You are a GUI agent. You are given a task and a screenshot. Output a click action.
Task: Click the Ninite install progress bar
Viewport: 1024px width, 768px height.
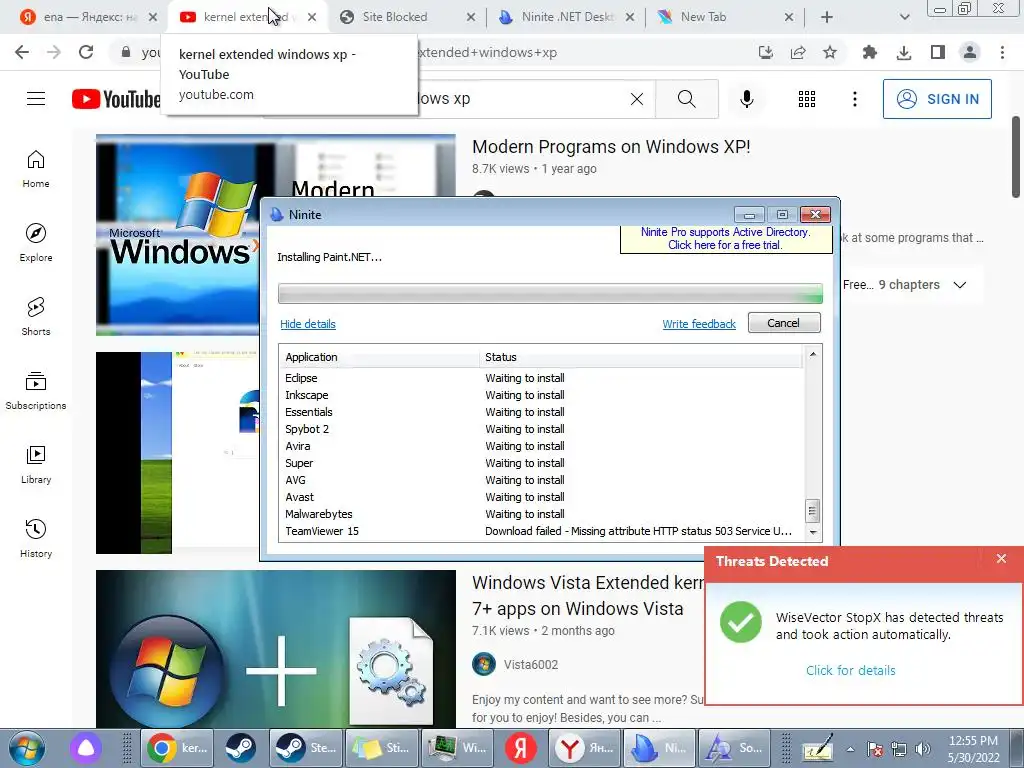point(550,294)
